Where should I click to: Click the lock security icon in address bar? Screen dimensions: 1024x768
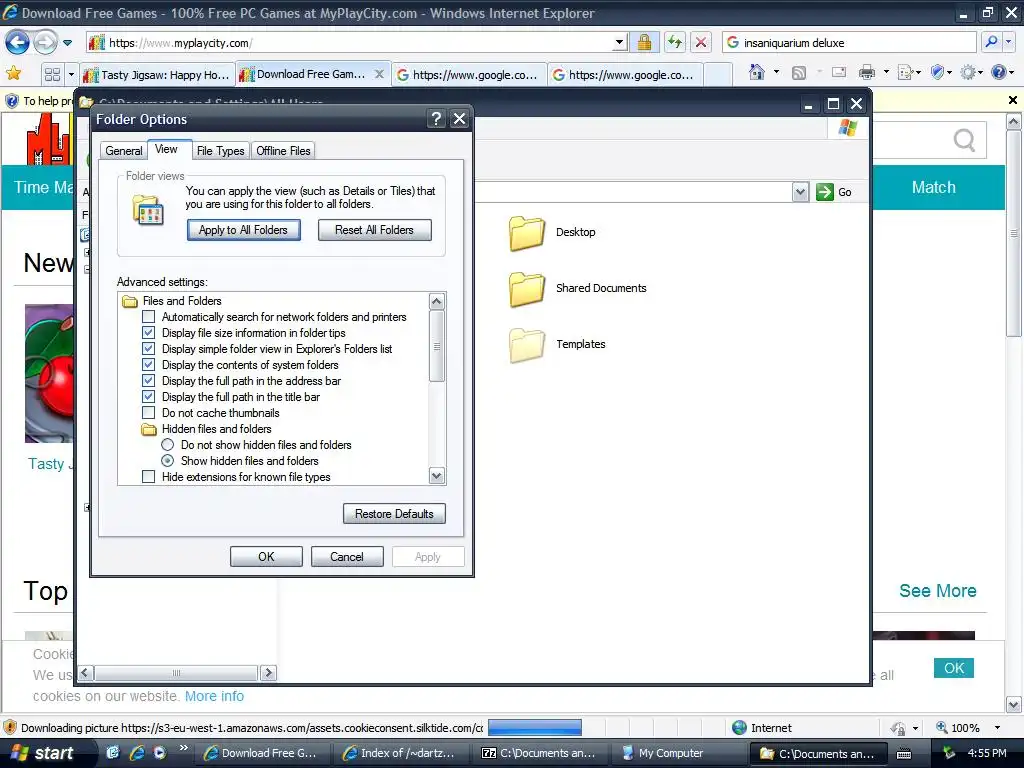pyautogui.click(x=644, y=43)
